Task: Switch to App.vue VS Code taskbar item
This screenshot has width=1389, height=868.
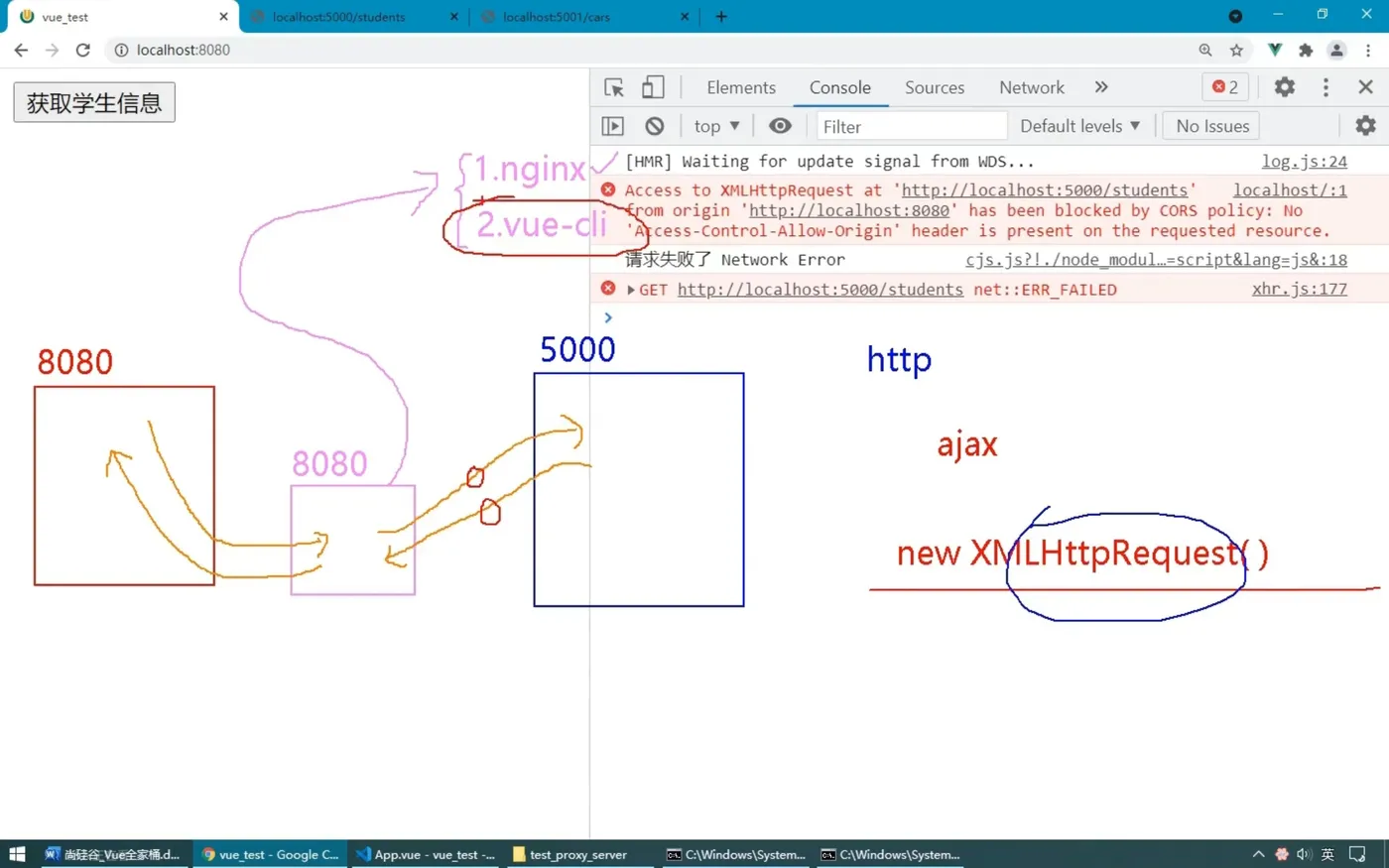Action: pyautogui.click(x=426, y=854)
